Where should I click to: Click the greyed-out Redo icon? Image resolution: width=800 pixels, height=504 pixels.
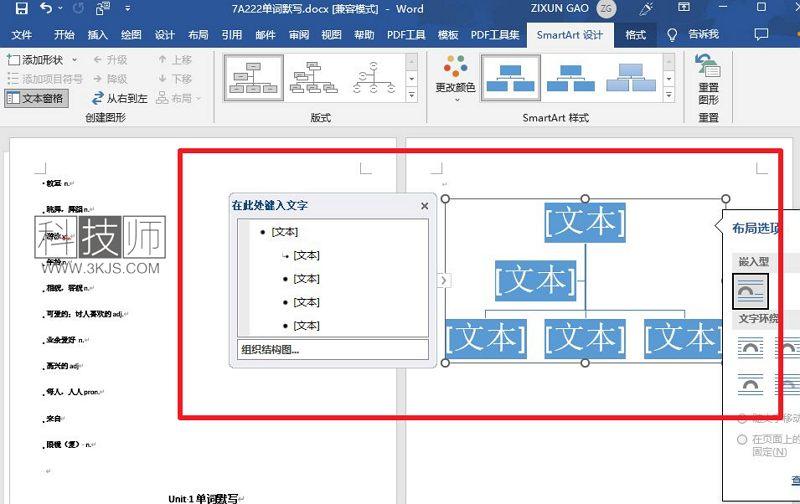point(79,8)
